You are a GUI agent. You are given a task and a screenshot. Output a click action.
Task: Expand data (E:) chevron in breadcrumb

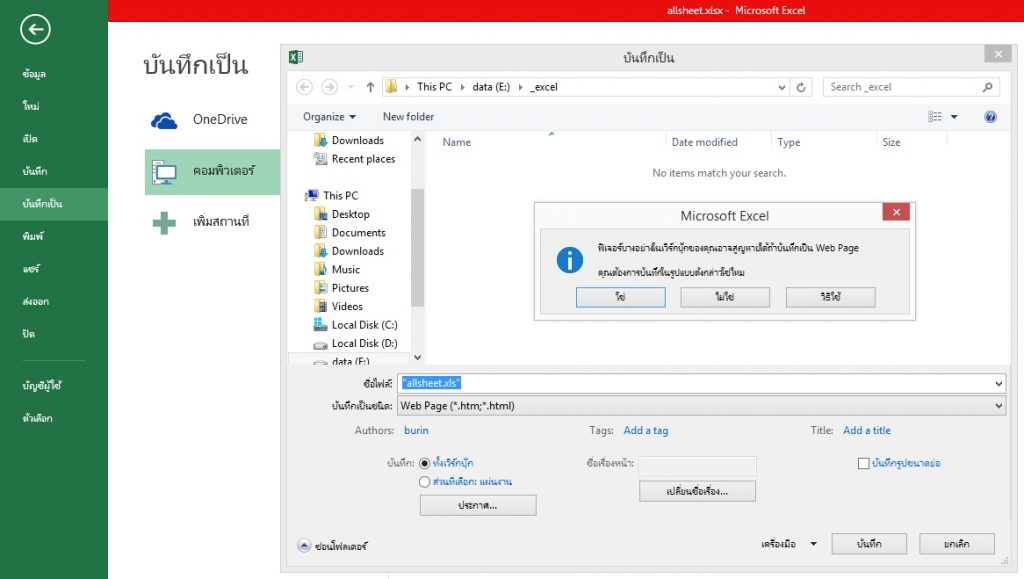520,87
